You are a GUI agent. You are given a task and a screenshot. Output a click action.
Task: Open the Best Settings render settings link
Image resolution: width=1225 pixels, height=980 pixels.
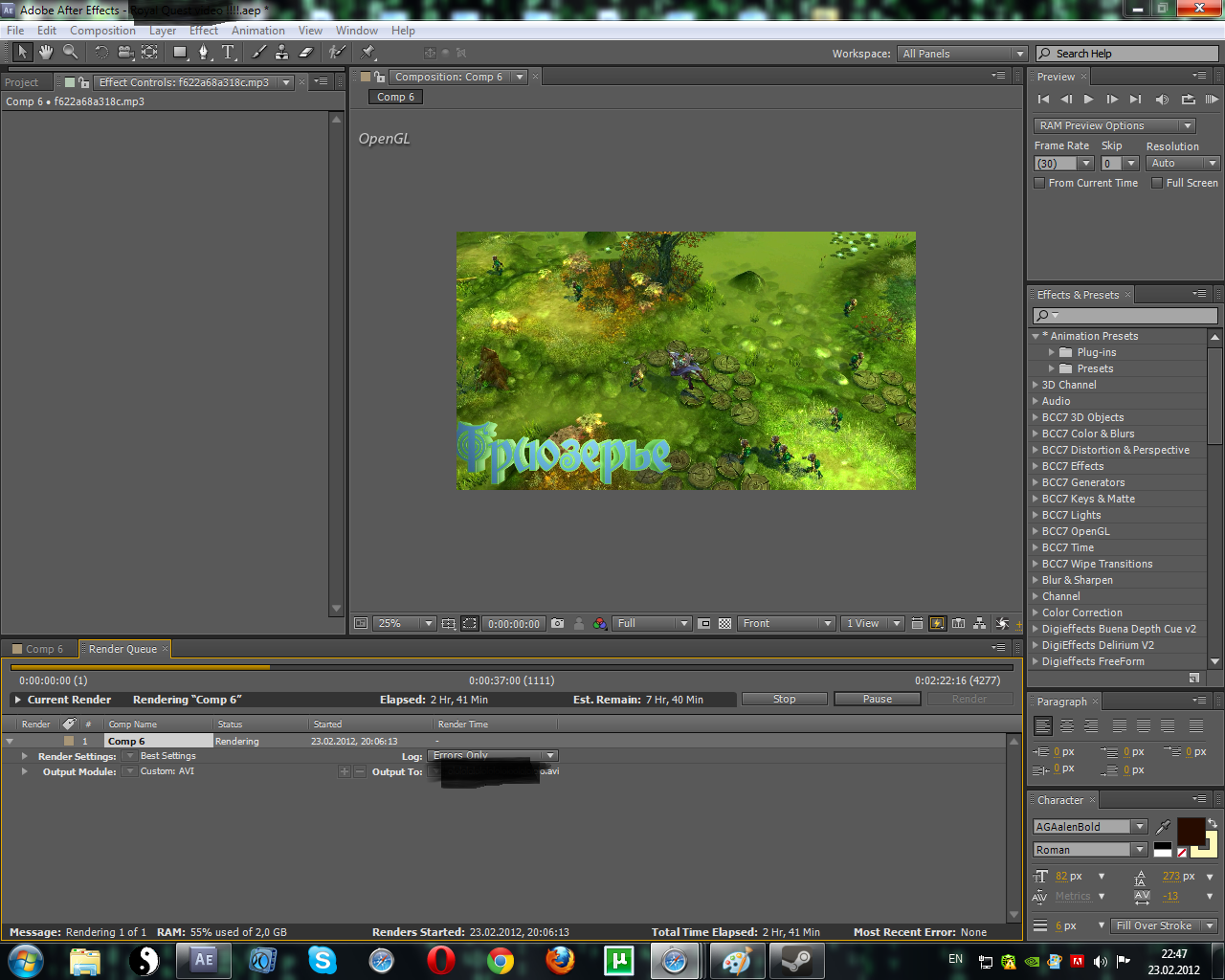click(x=168, y=756)
